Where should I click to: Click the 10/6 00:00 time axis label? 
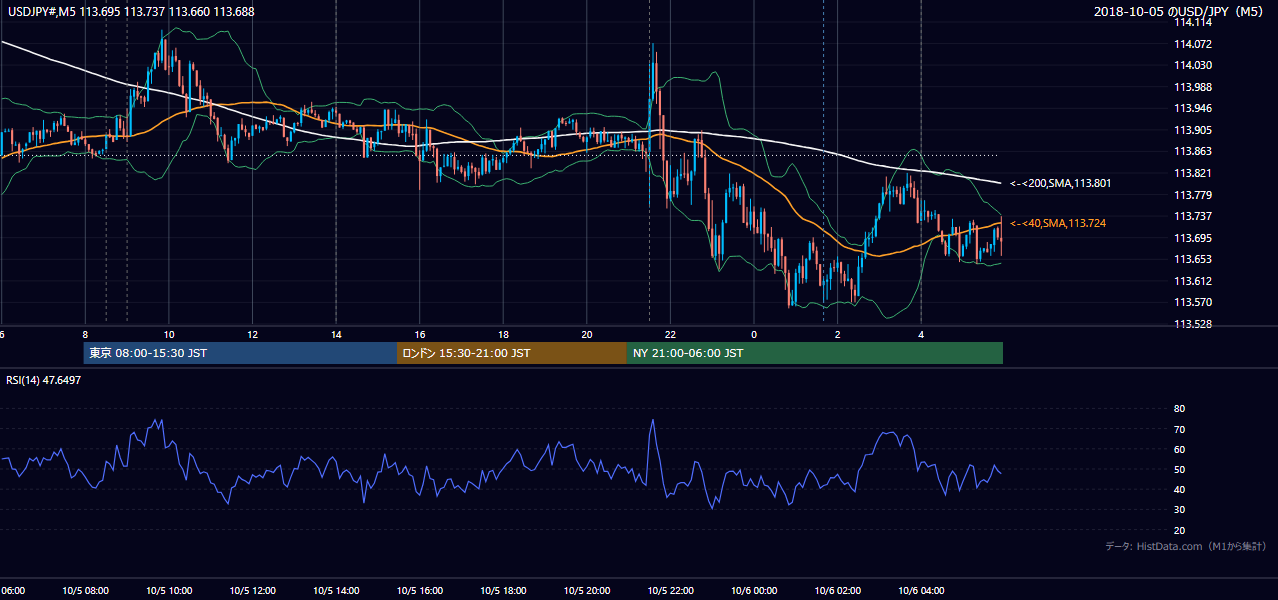click(x=754, y=591)
